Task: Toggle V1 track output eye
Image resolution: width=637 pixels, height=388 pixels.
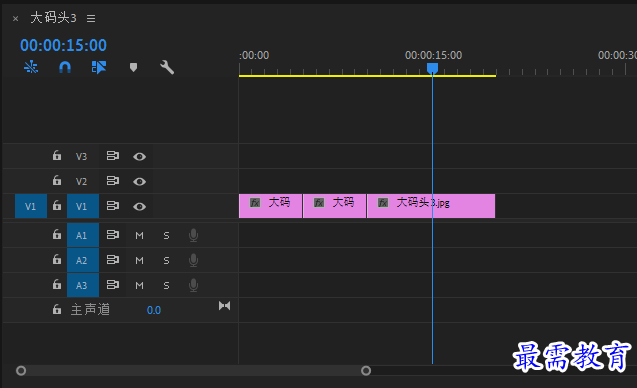Action: pyautogui.click(x=139, y=207)
